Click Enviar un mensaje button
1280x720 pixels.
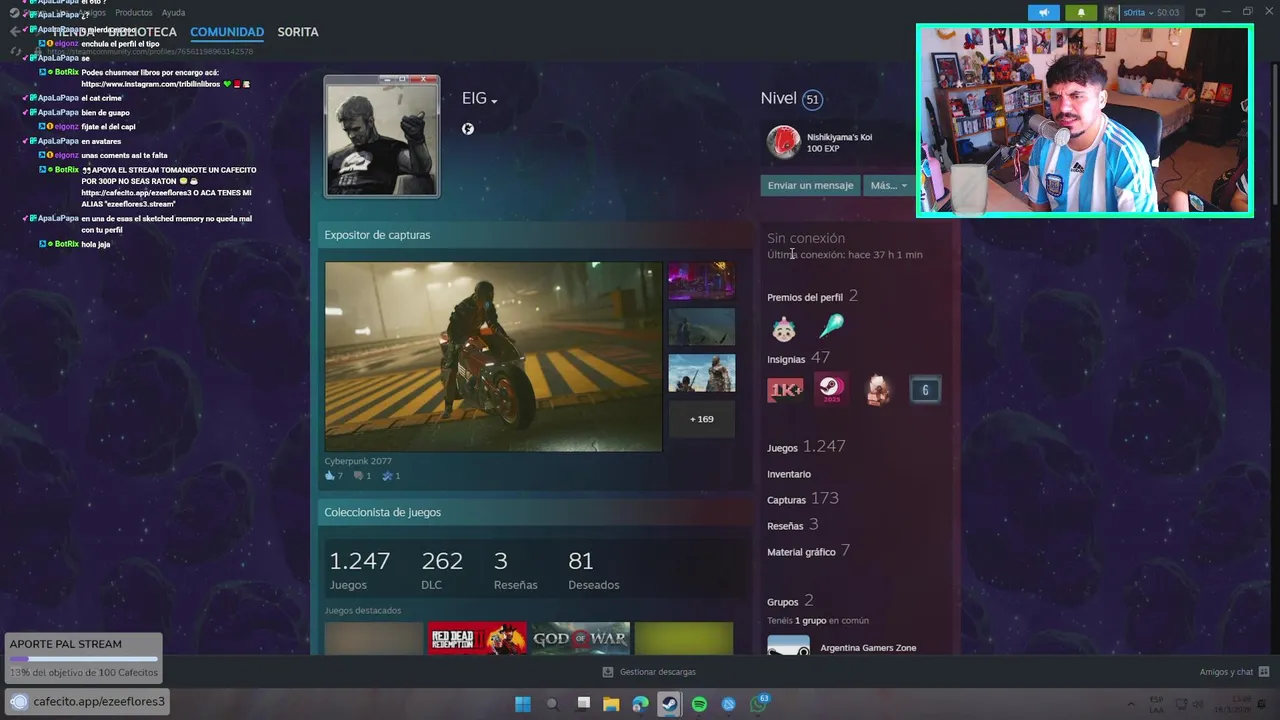pyautogui.click(x=810, y=185)
